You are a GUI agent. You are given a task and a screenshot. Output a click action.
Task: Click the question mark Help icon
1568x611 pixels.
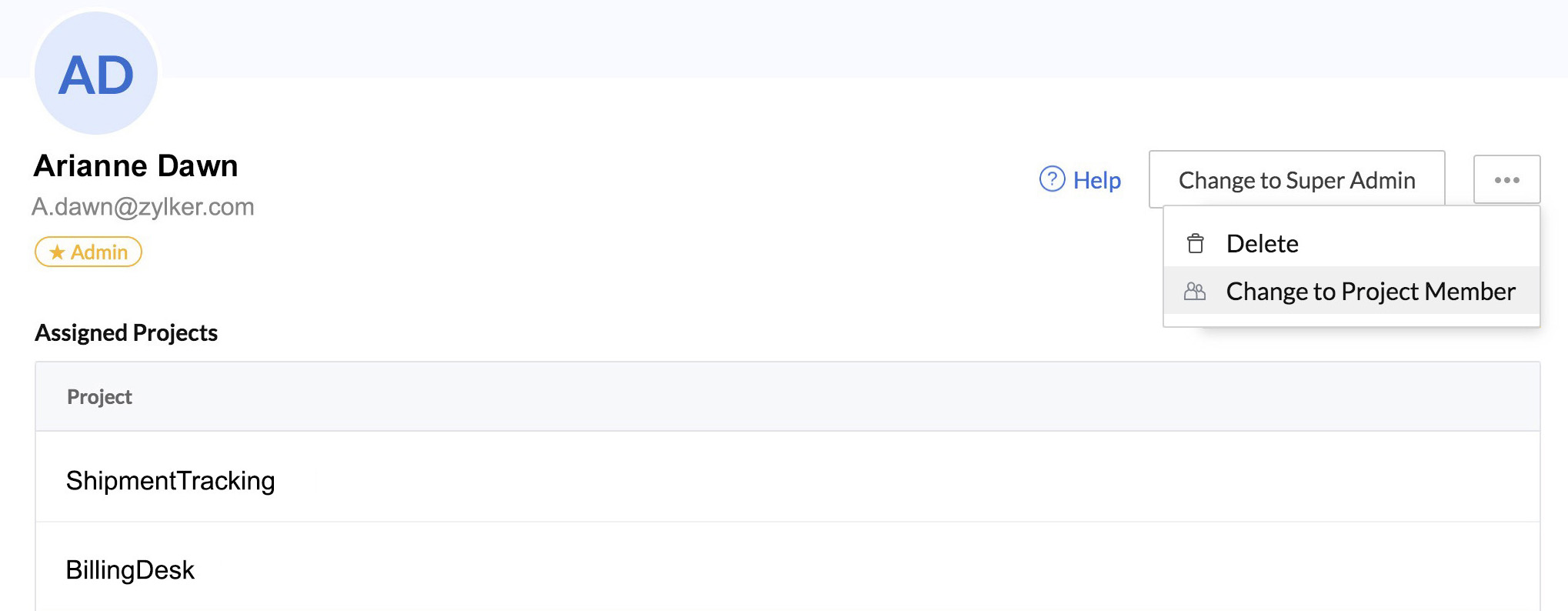[x=1052, y=179]
